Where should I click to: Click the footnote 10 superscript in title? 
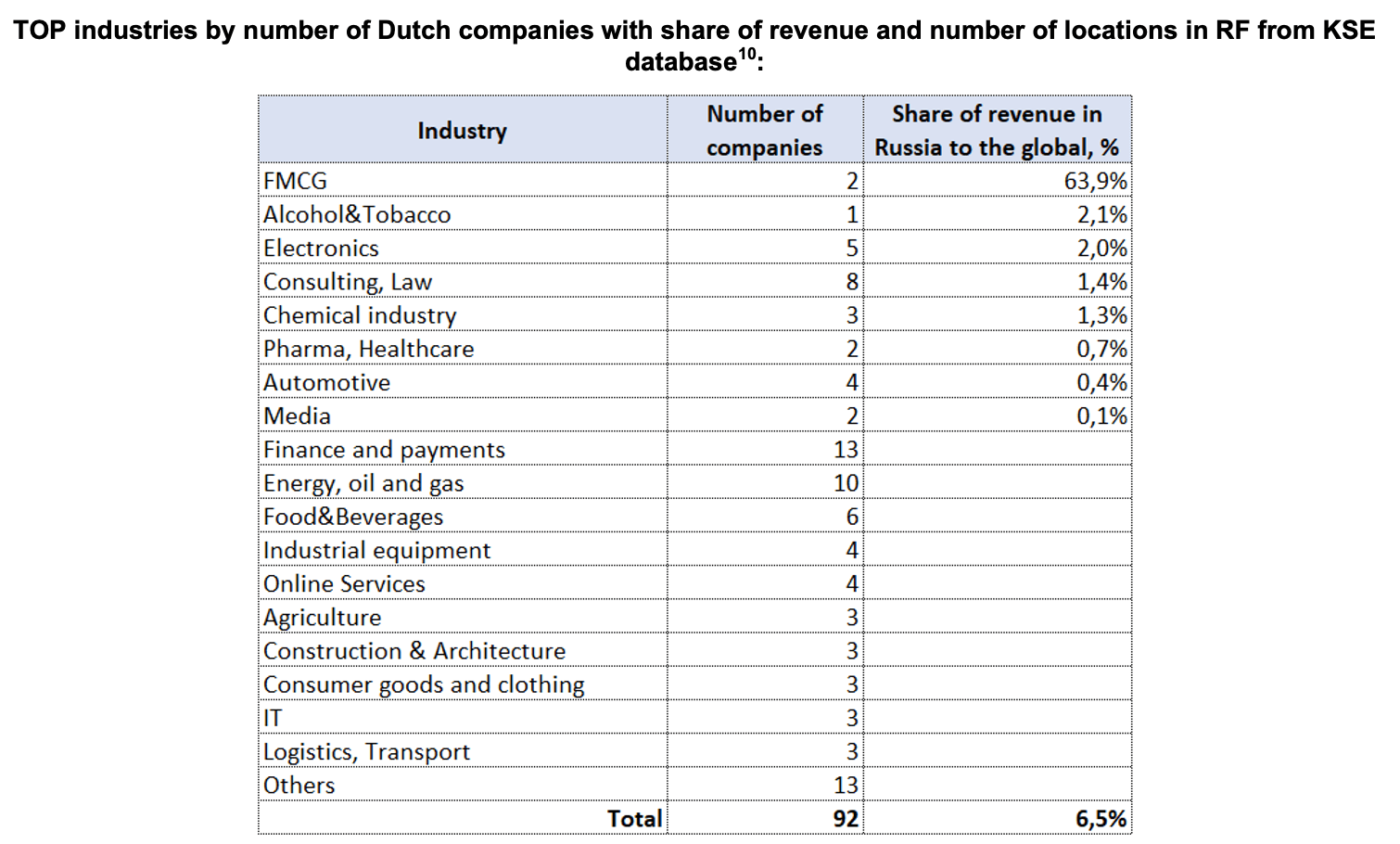pos(747,53)
